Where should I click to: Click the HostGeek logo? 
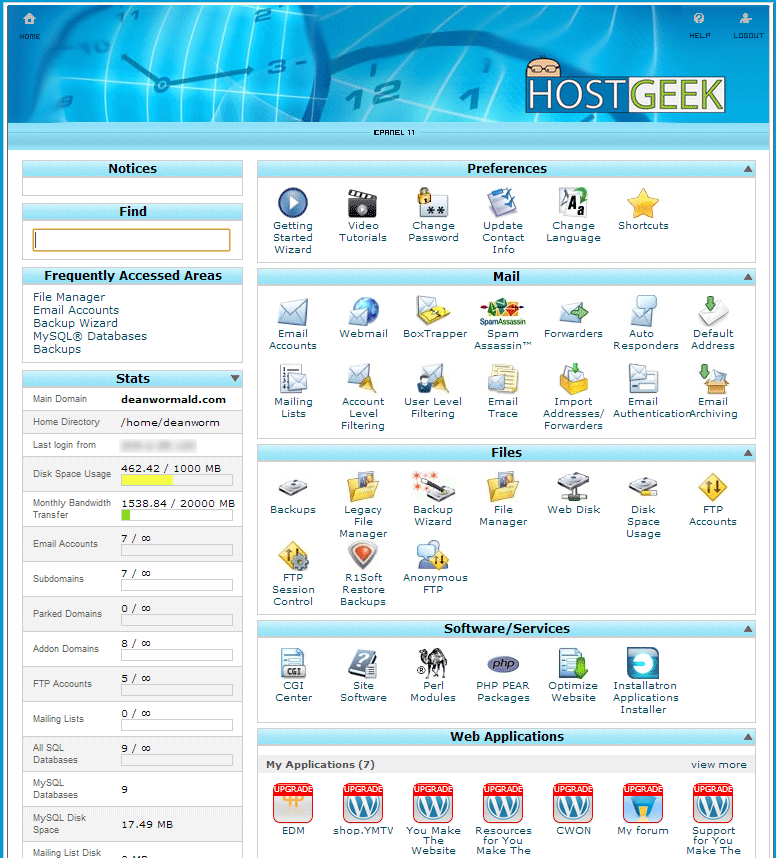tap(625, 86)
